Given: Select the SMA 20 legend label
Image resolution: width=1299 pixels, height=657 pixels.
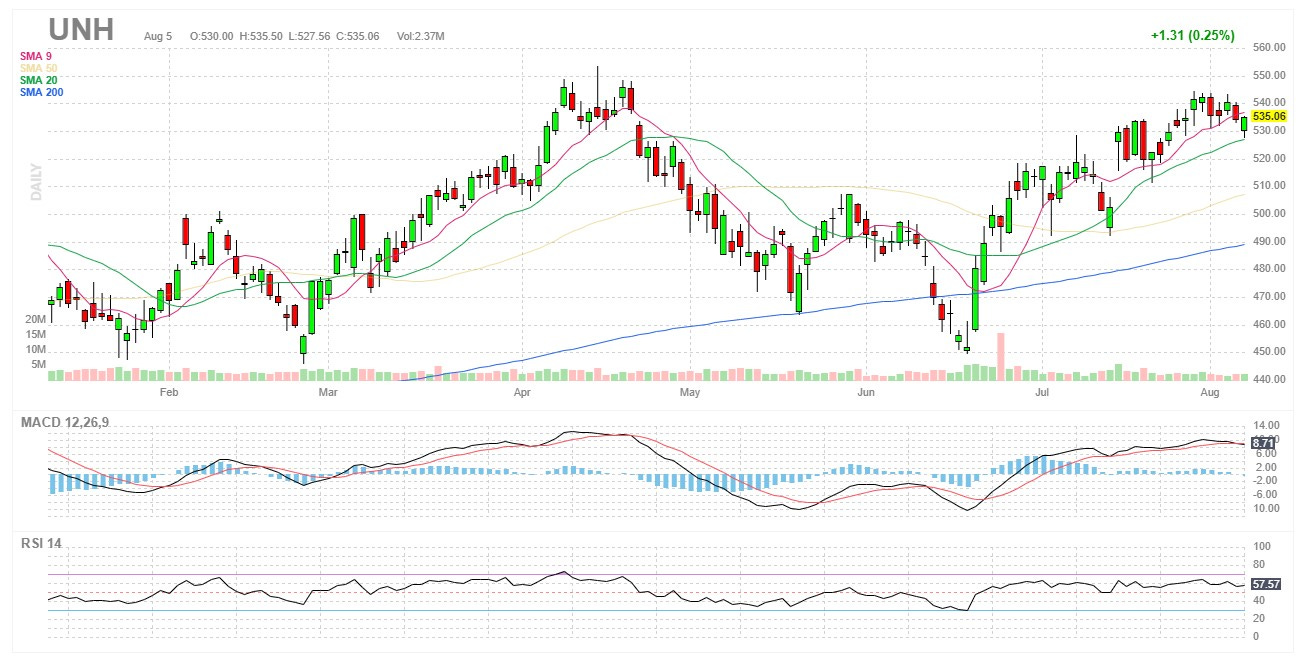Looking at the screenshot, I should (38, 79).
